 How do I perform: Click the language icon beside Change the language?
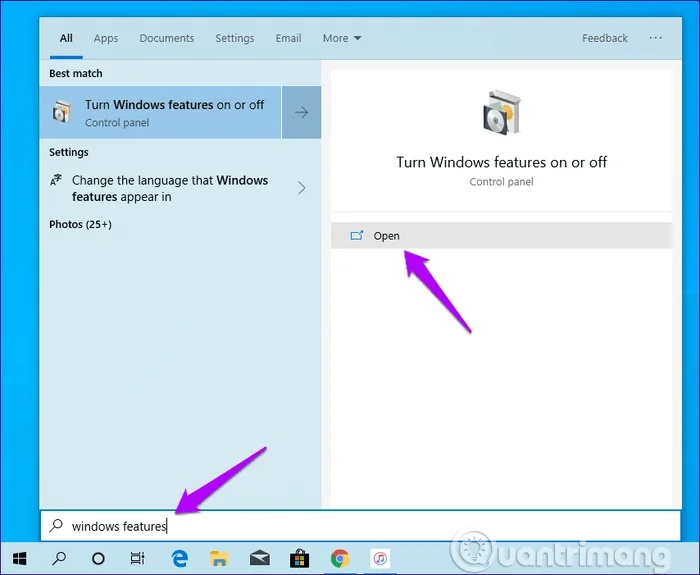click(x=56, y=180)
